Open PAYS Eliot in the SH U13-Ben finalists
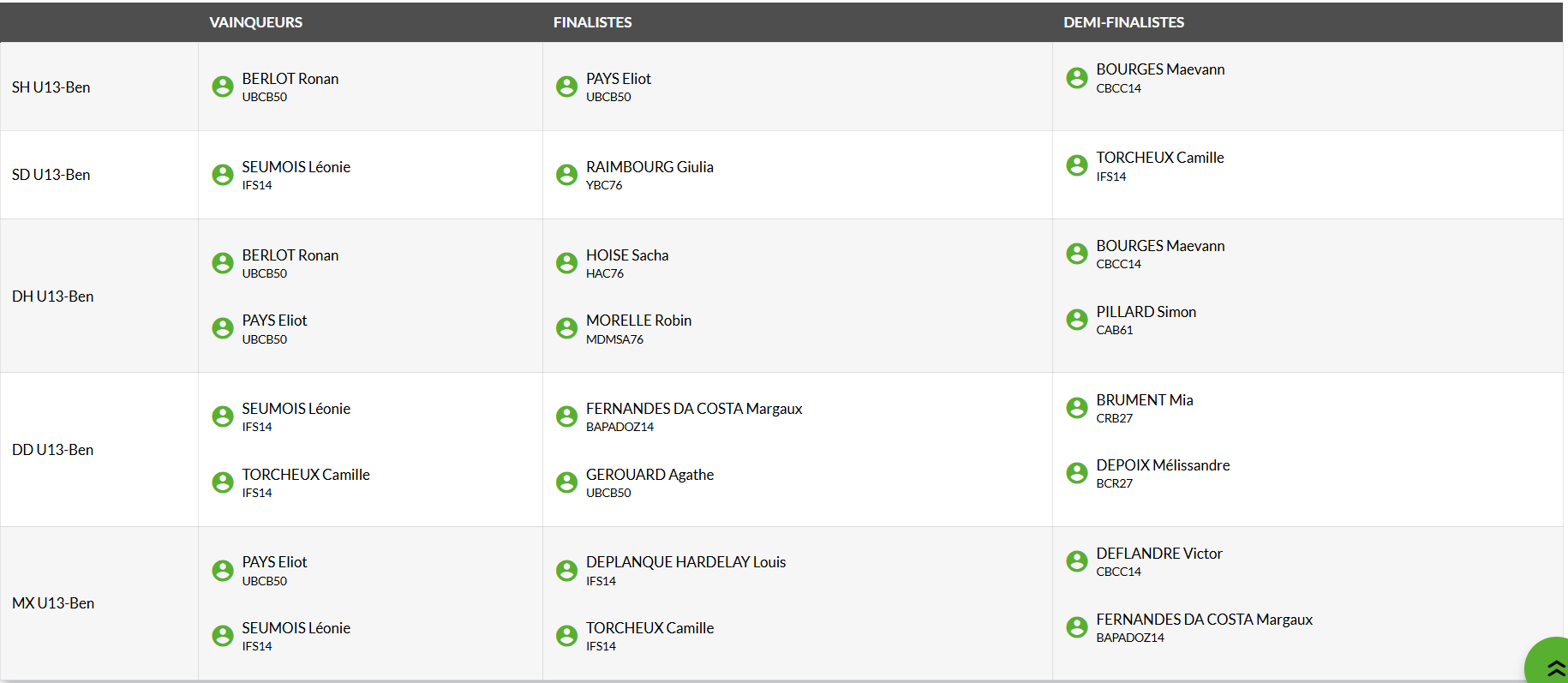Image resolution: width=1568 pixels, height=683 pixels. tap(618, 79)
